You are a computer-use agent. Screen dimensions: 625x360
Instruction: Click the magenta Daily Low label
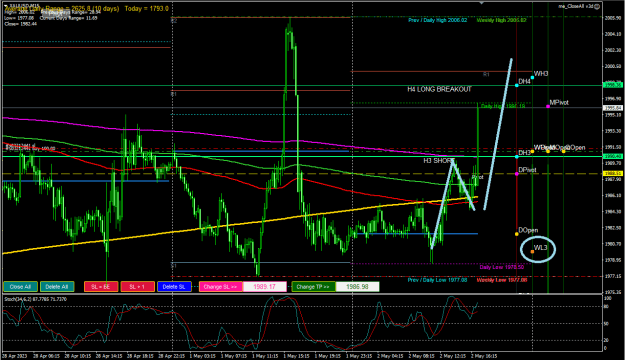(x=501, y=267)
